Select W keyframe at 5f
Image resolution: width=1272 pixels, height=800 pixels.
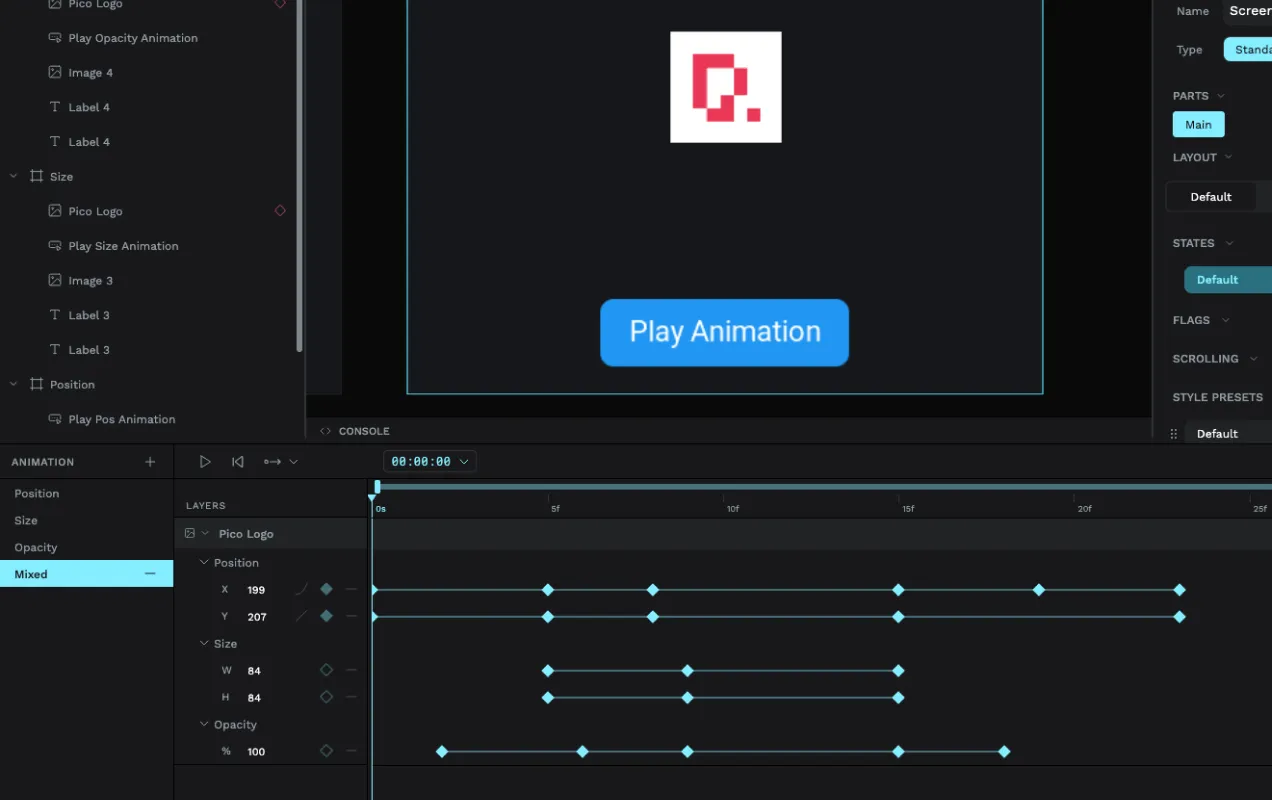coord(548,671)
